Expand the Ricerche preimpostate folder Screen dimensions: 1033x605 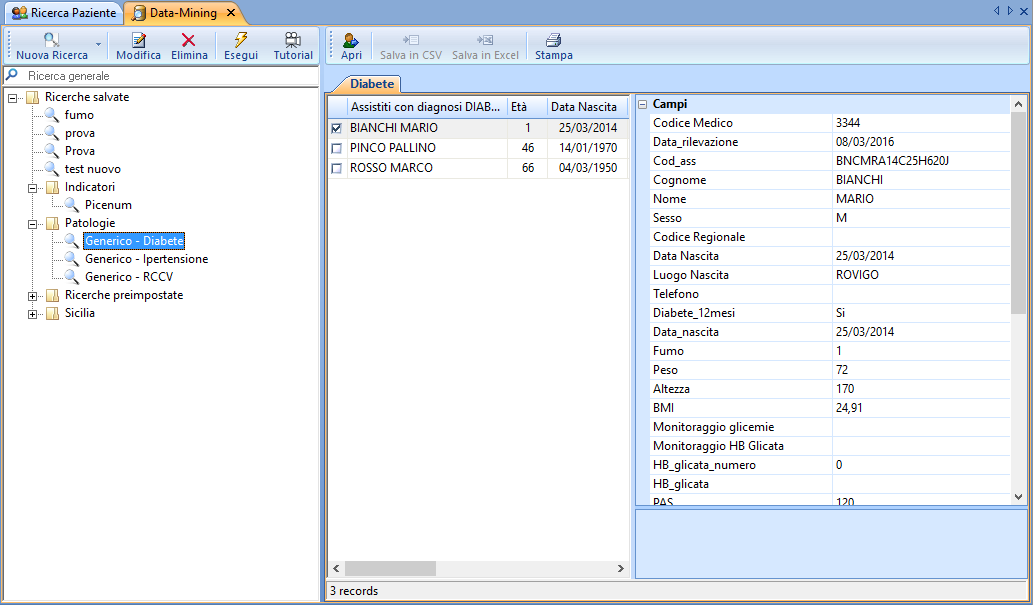tap(32, 297)
